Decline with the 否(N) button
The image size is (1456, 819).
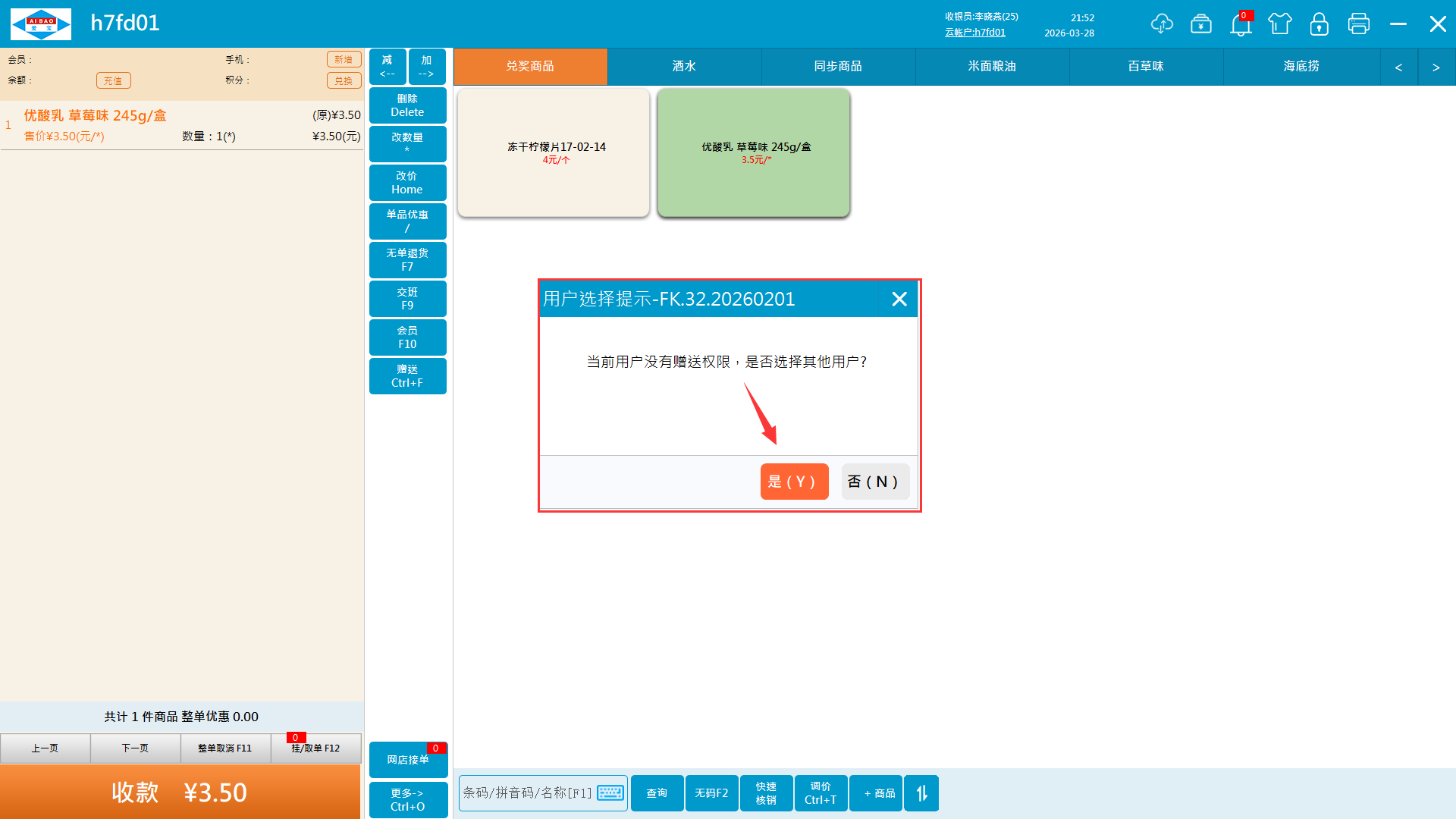click(x=874, y=482)
